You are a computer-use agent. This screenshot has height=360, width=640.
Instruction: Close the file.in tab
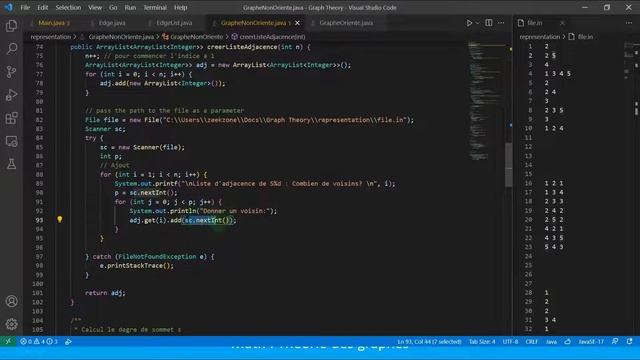coord(562,23)
